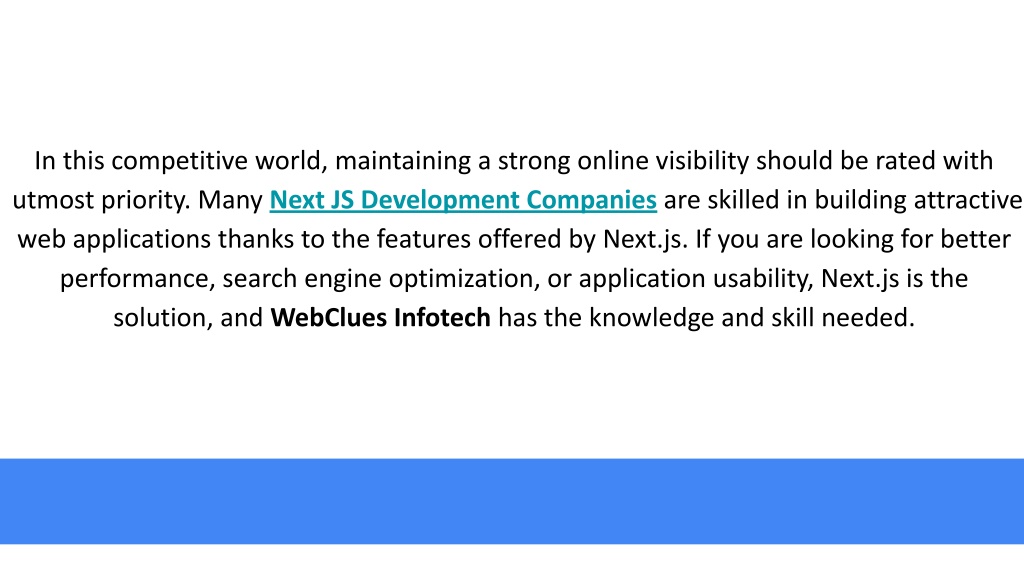Click the word "Many" before the link
The height and width of the screenshot is (576, 1024).
tap(230, 200)
